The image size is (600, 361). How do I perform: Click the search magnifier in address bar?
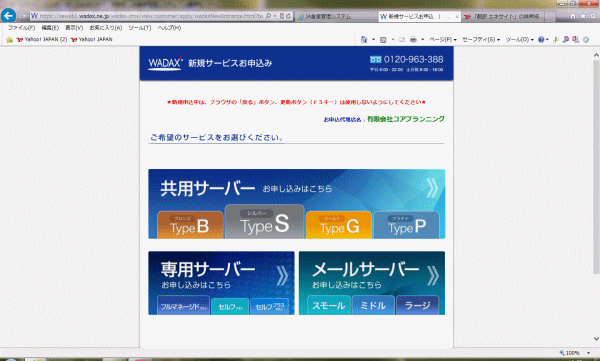268,16
